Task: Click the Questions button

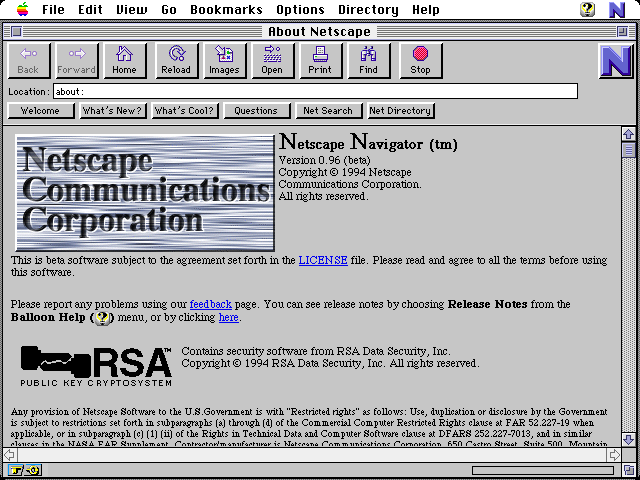Action: [257, 111]
